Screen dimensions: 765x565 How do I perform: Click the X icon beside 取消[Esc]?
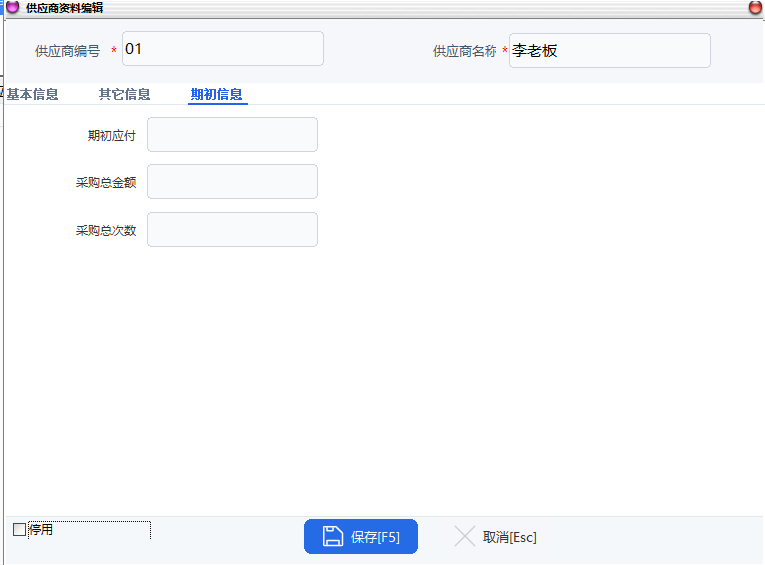tap(464, 537)
